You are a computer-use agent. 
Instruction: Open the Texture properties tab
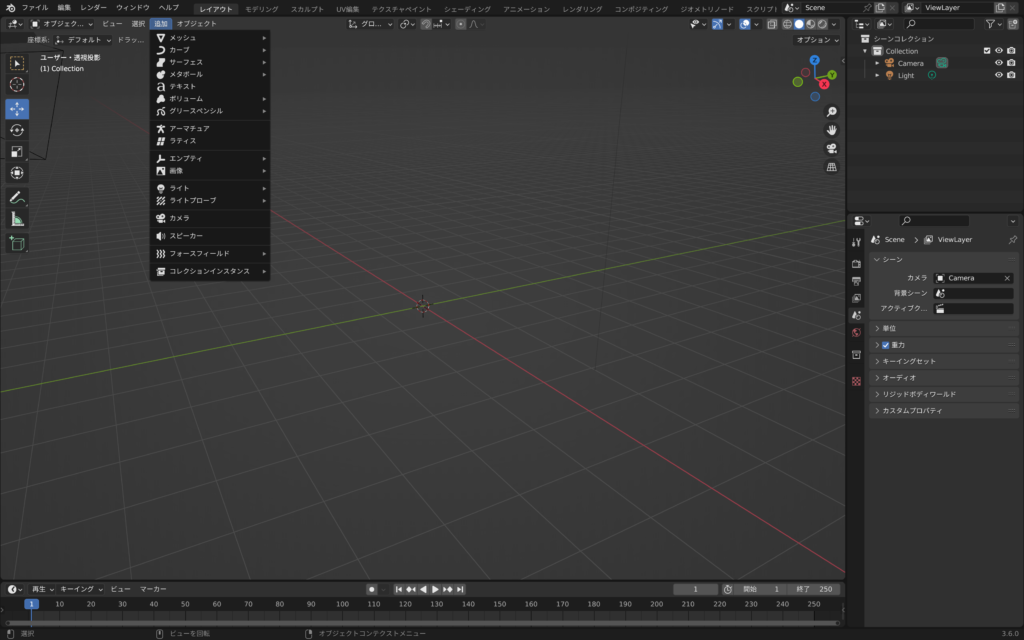(x=856, y=381)
